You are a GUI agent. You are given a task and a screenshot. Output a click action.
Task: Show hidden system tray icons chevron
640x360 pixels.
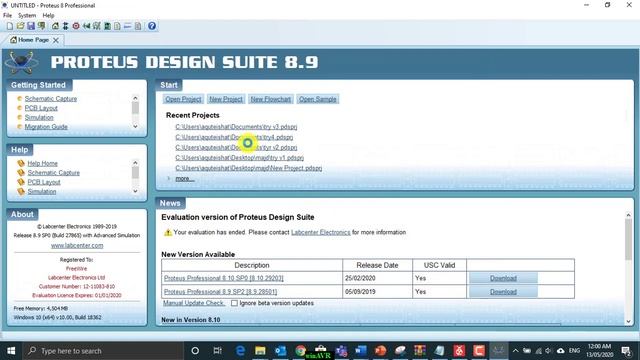point(516,351)
